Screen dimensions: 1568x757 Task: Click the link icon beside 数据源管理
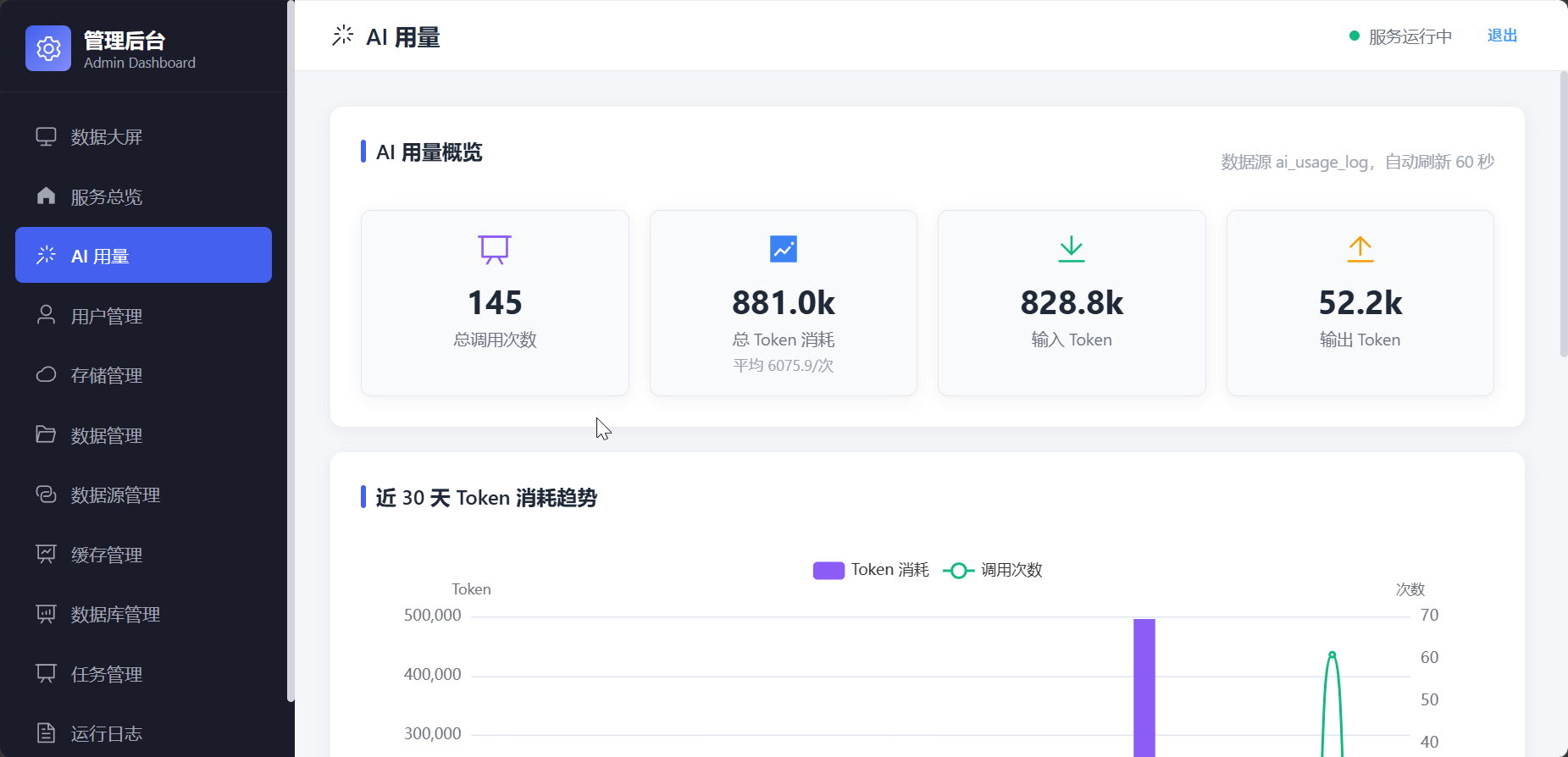click(46, 494)
